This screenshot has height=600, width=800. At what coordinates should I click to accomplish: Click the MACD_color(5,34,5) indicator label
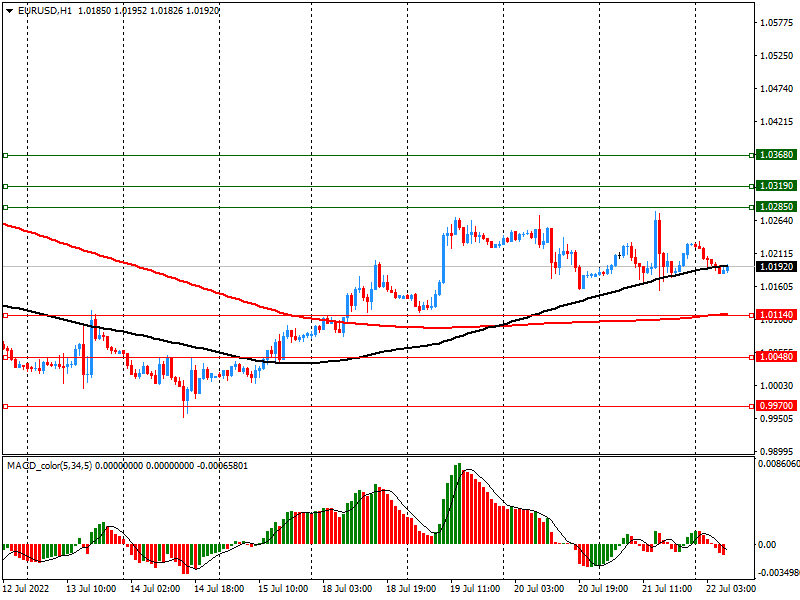tap(50, 466)
